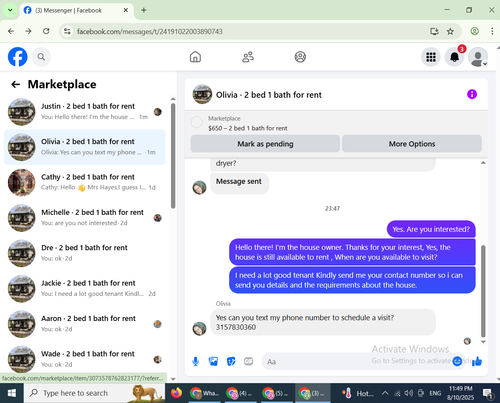
Task: Click the 23:47 timestamp
Action: [x=332, y=208]
